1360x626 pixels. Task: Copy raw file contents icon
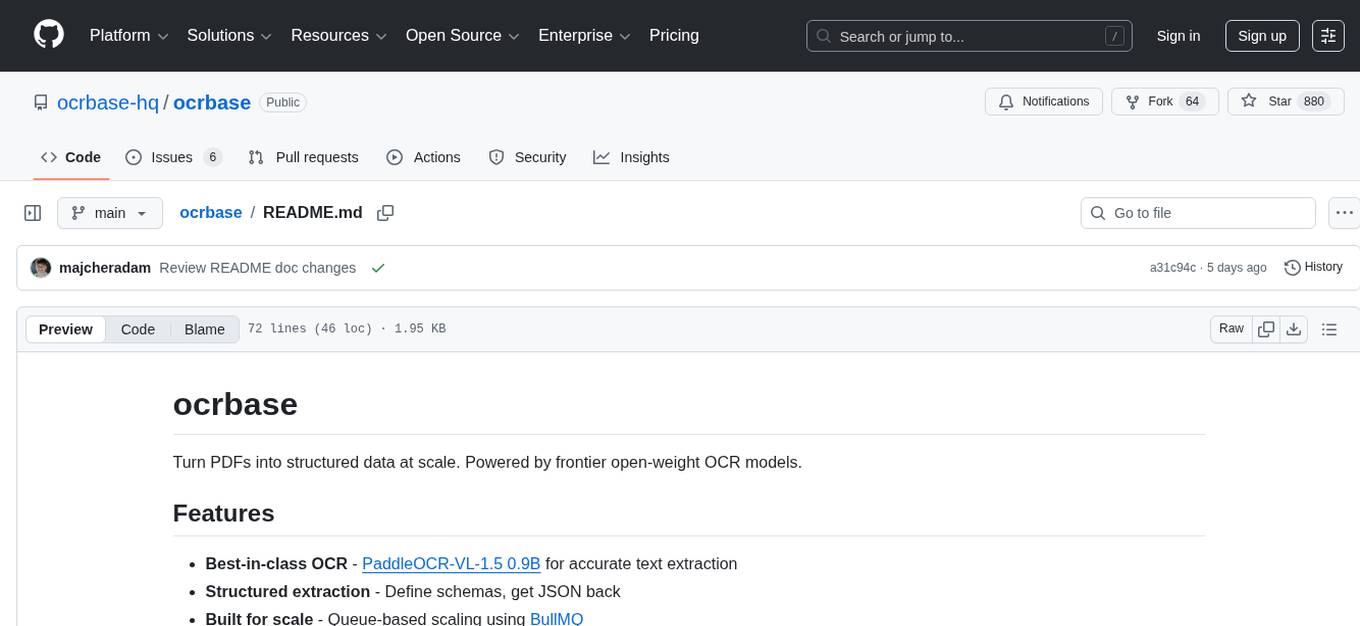[1266, 328]
